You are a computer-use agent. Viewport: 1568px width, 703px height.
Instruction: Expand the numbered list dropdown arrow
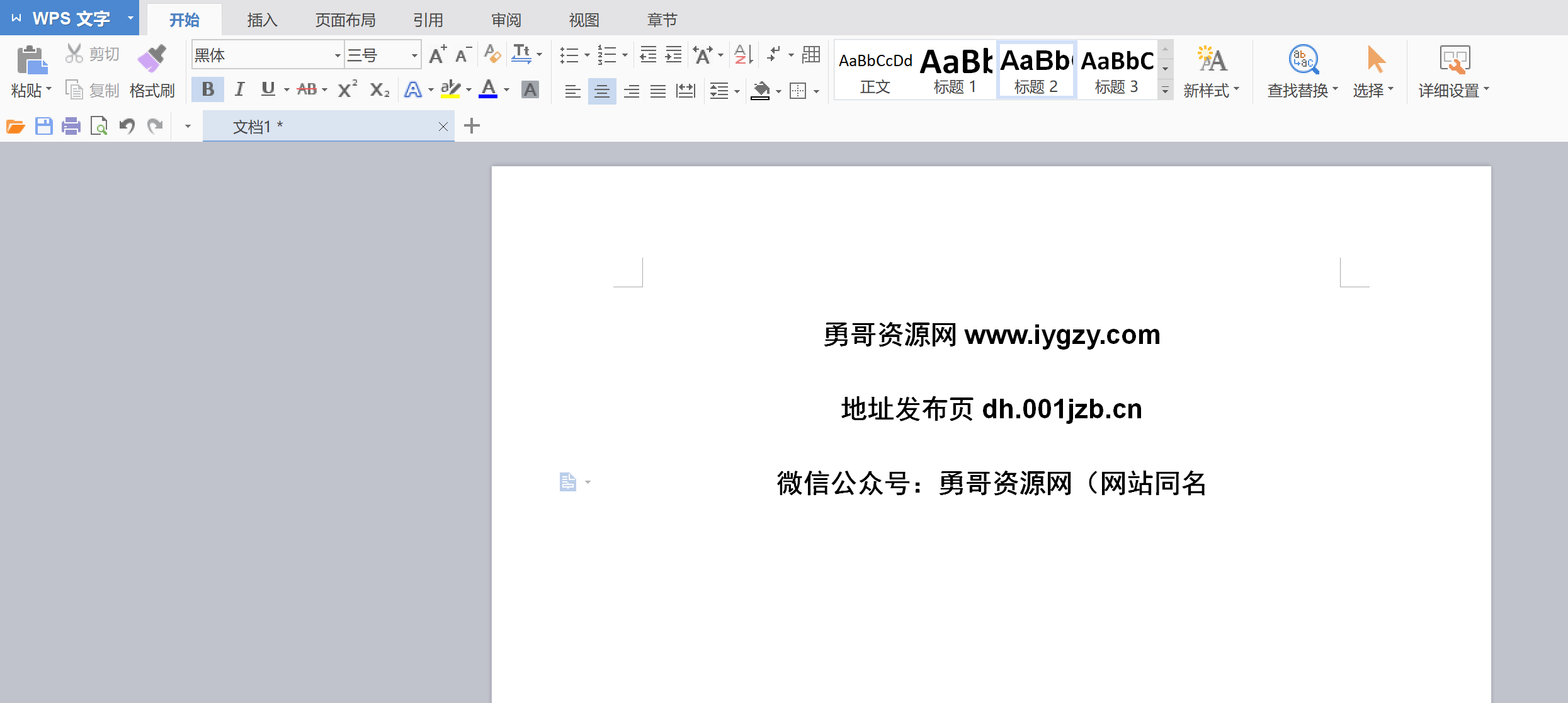pos(625,55)
